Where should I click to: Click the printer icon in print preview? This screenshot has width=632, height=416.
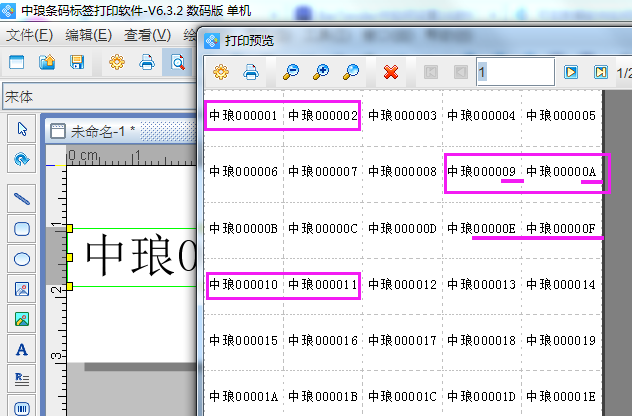(251, 73)
